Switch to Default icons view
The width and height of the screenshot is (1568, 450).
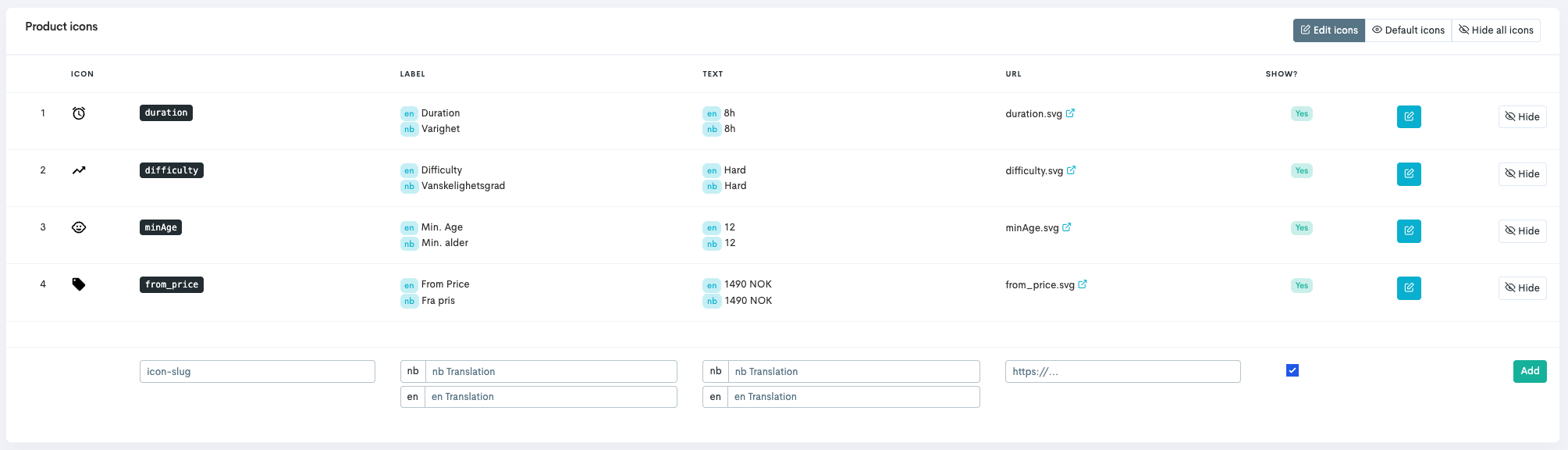(x=1408, y=30)
